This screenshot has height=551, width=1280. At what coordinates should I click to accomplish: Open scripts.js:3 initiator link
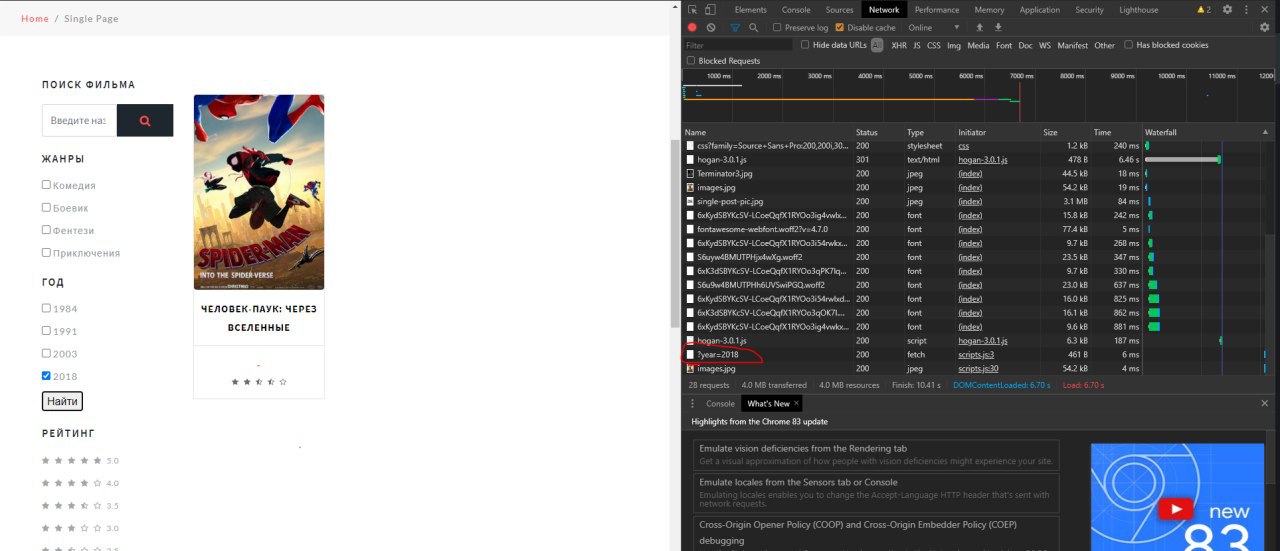(x=976, y=355)
